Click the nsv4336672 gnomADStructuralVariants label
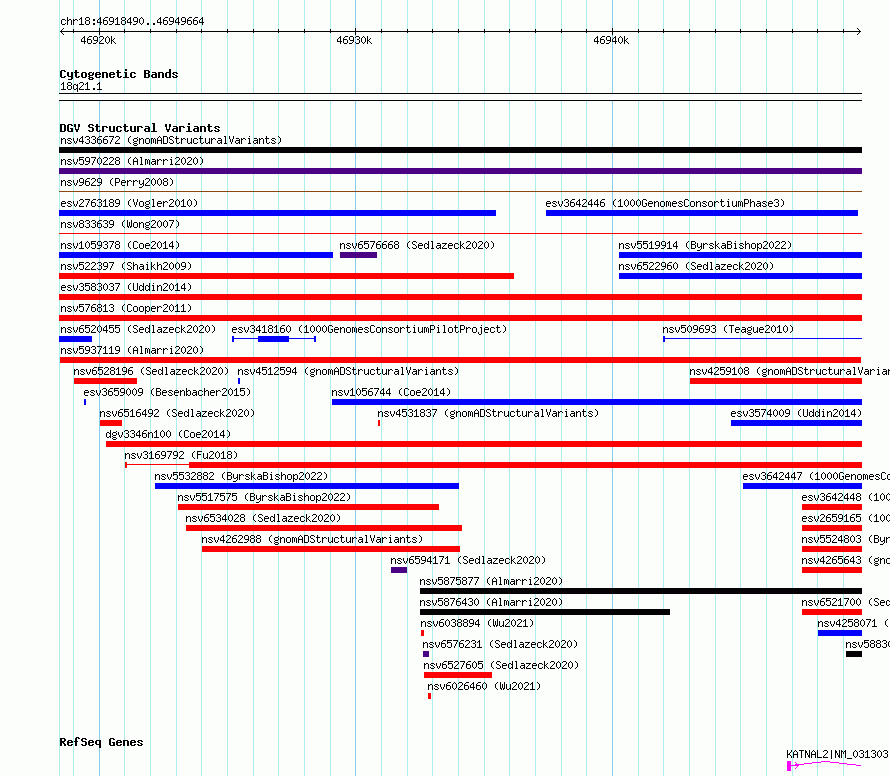This screenshot has height=776, width=890. click(x=171, y=140)
